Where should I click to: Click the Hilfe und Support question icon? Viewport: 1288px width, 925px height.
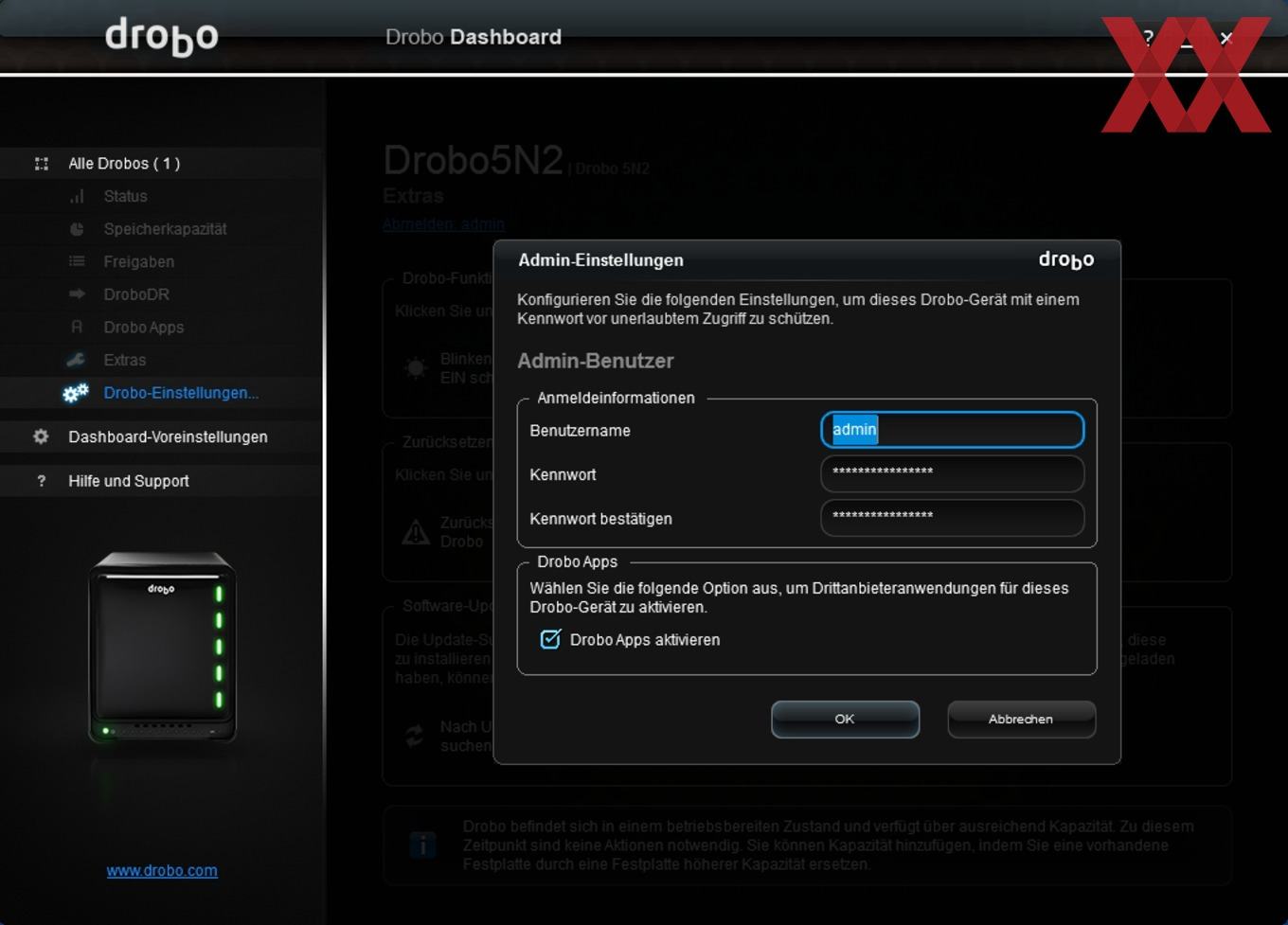41,481
